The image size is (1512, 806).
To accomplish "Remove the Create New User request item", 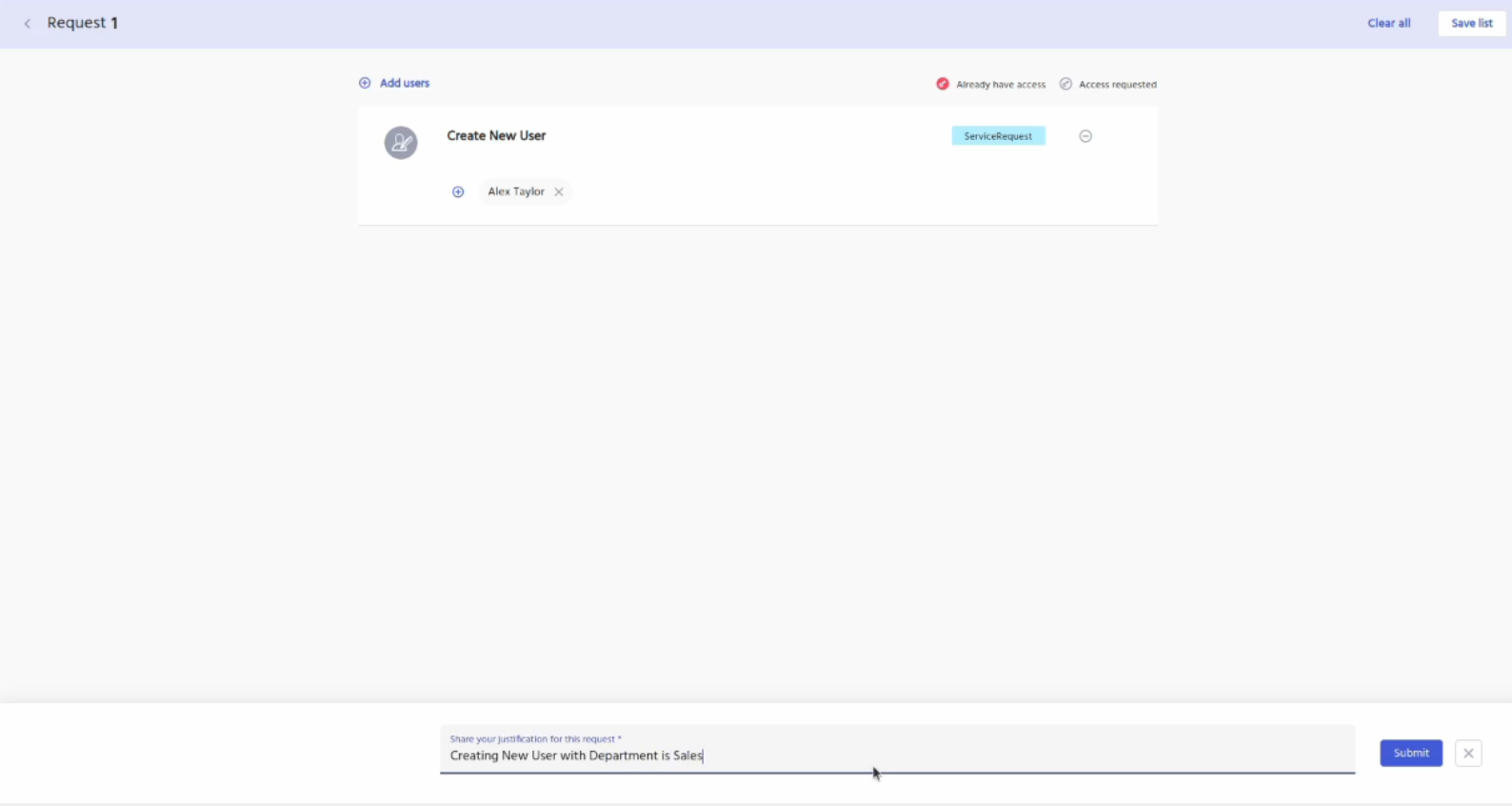I will pos(1085,136).
